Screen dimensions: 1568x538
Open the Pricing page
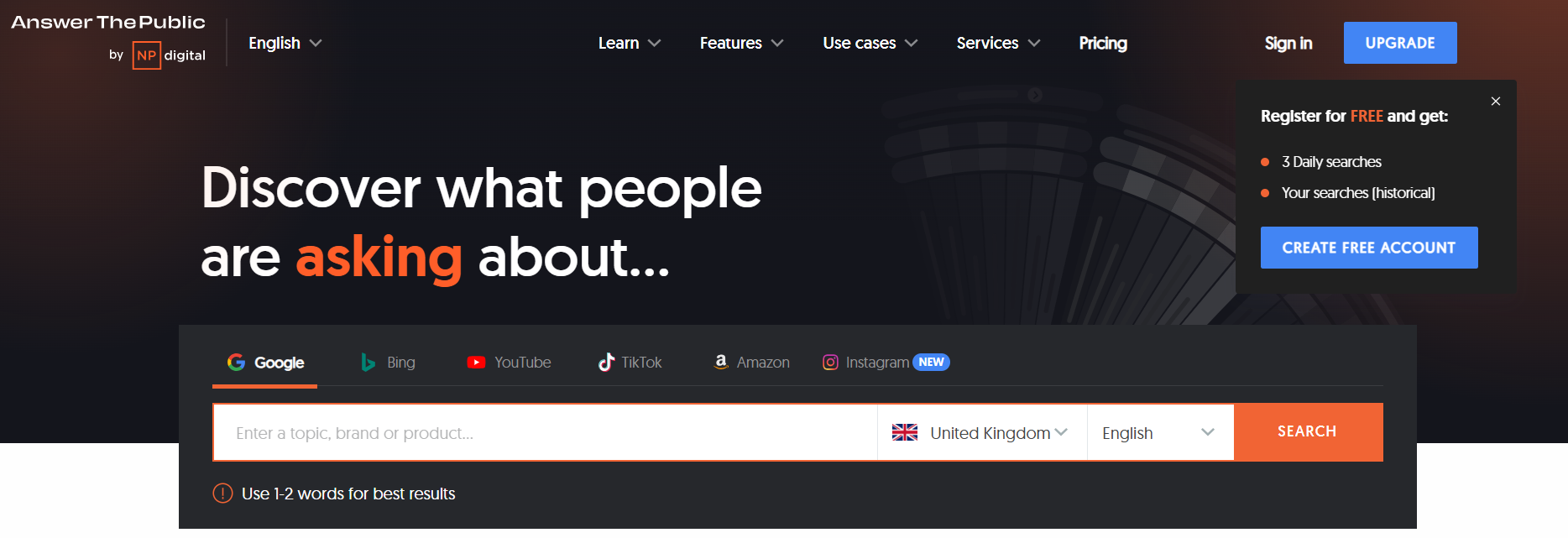[1103, 43]
